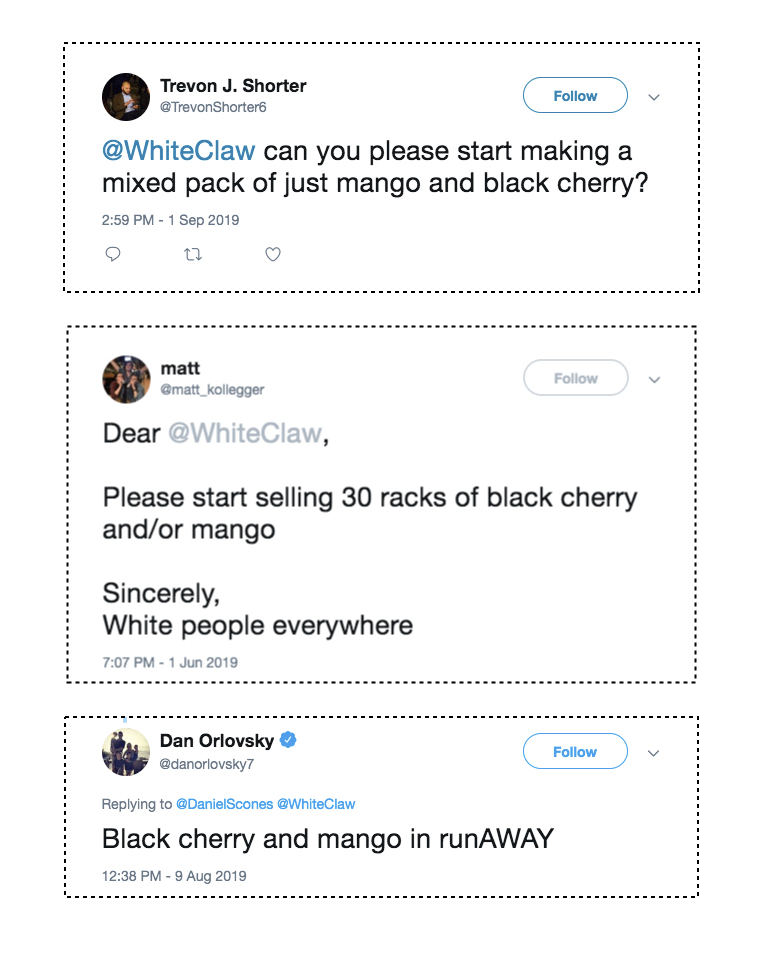Click Dan Orlovsky's verified badge
The image size is (767, 961).
pyautogui.click(x=288, y=740)
